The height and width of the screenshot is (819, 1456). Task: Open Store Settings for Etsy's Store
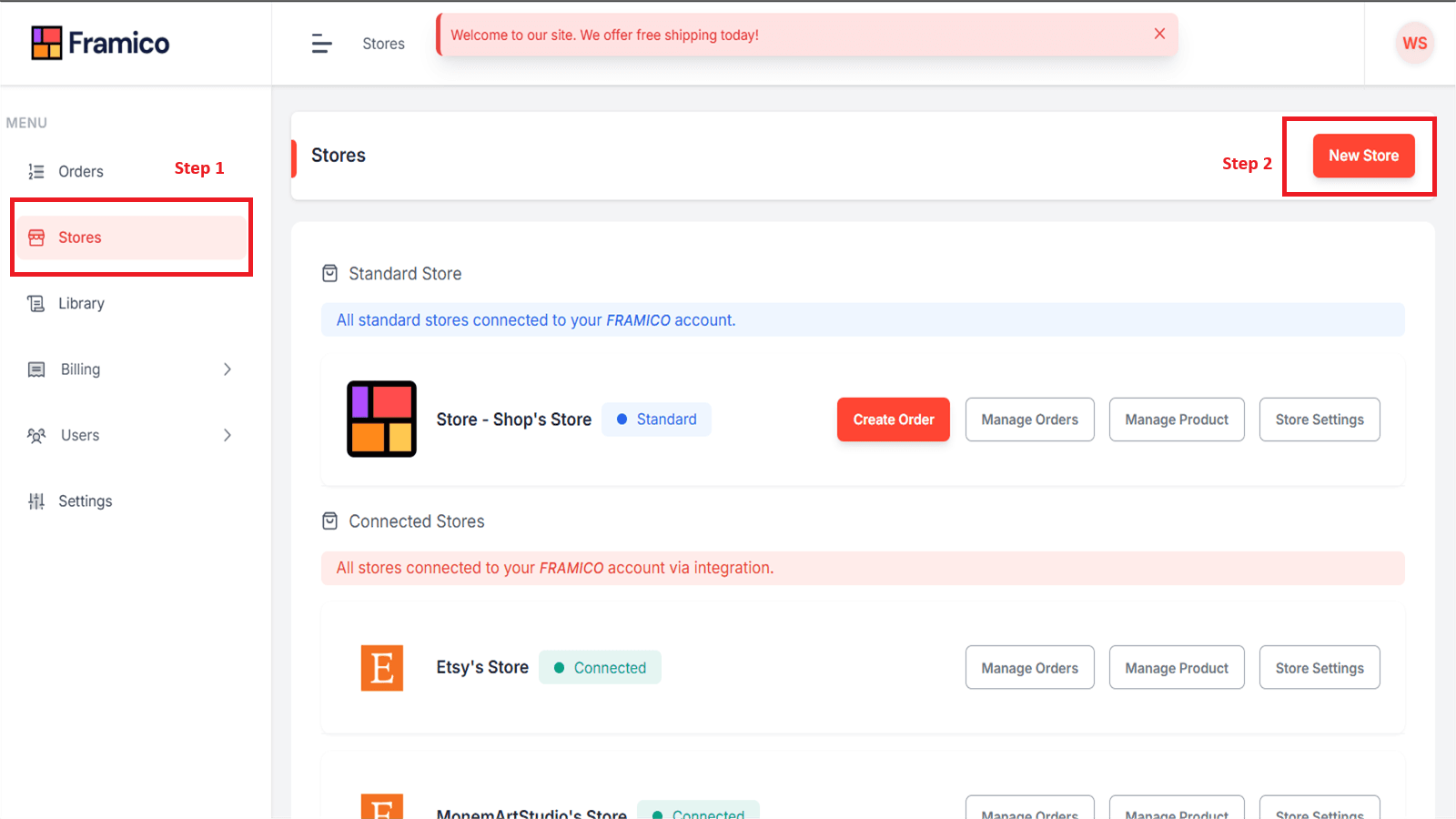click(1319, 668)
